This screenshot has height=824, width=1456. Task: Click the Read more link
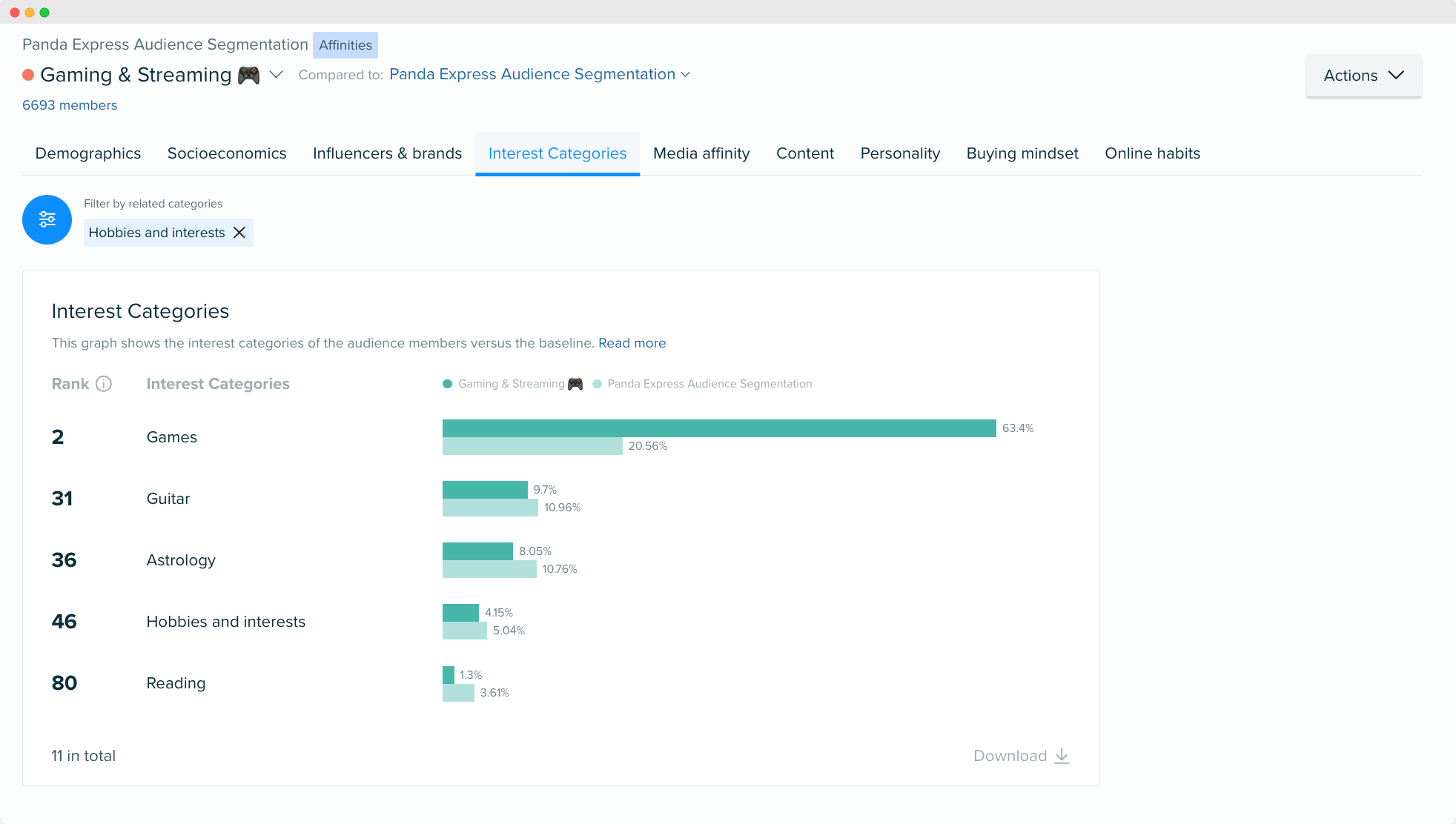click(632, 343)
